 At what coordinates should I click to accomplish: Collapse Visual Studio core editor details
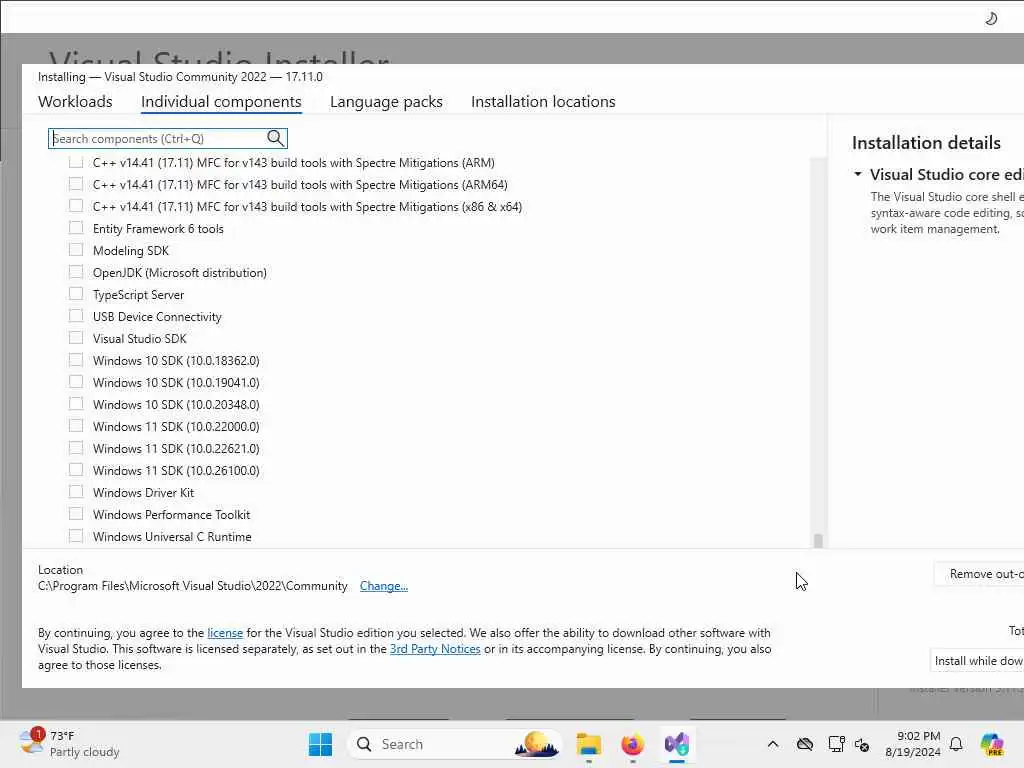click(x=857, y=174)
